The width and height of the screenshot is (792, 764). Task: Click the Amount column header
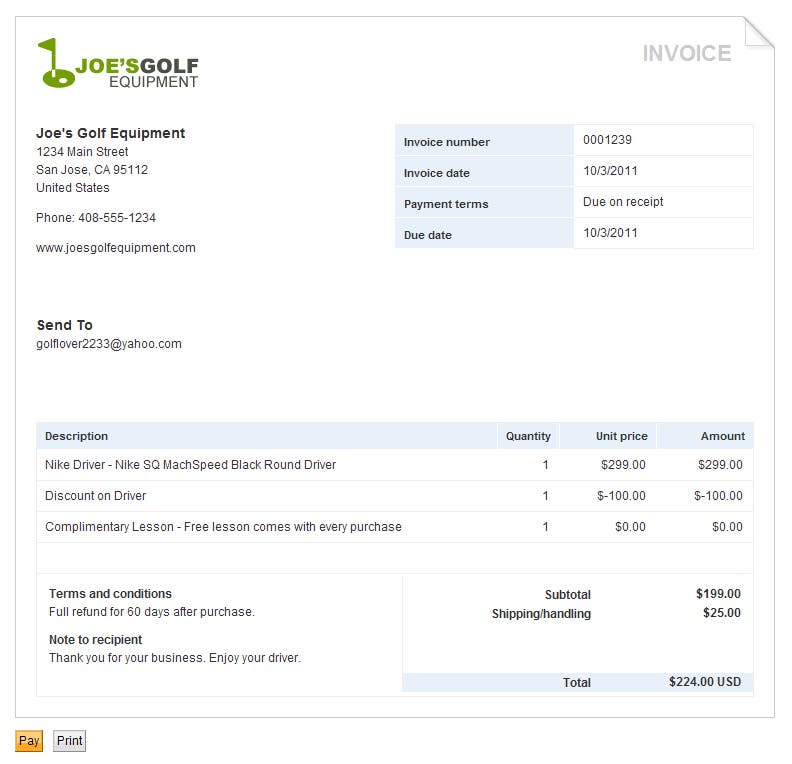(x=722, y=436)
